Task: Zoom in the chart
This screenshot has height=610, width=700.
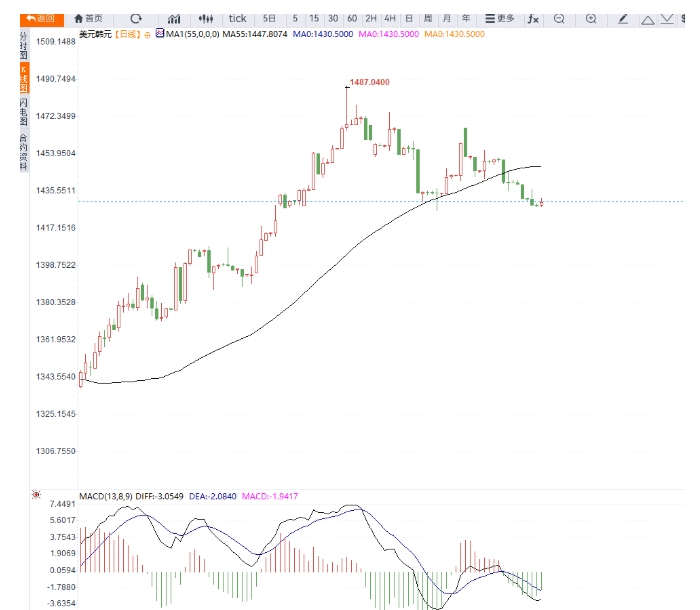Action: (x=591, y=18)
